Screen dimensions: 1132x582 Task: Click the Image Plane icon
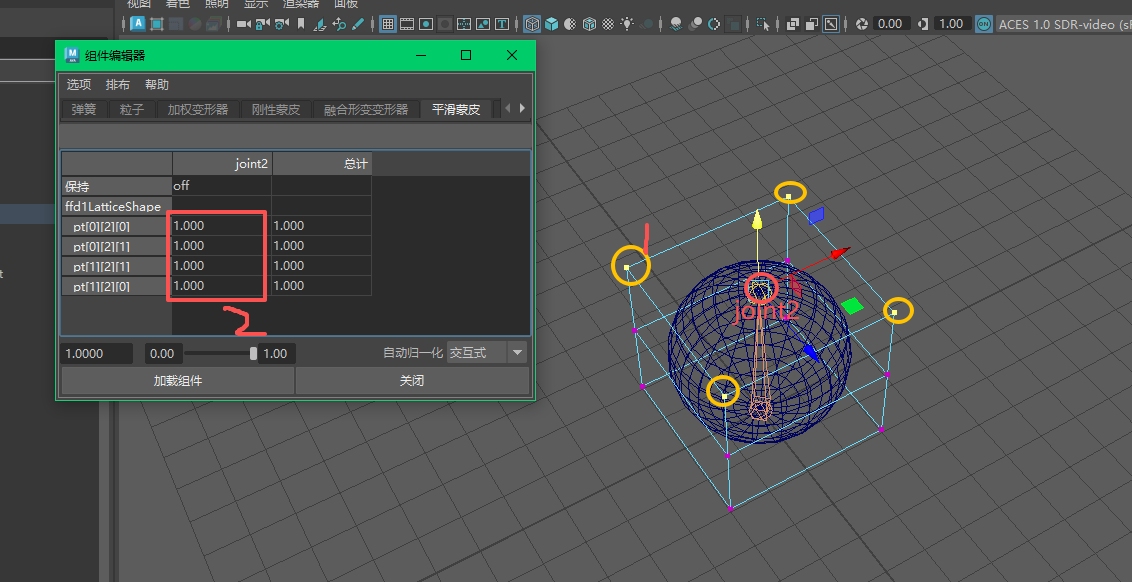tap(320, 24)
